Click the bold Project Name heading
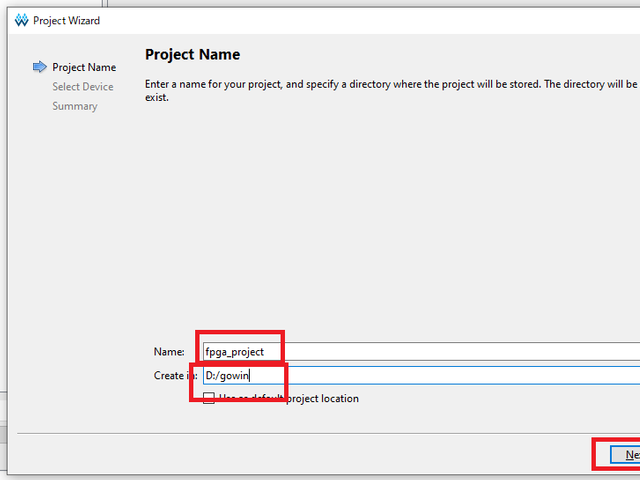 [x=192, y=55]
